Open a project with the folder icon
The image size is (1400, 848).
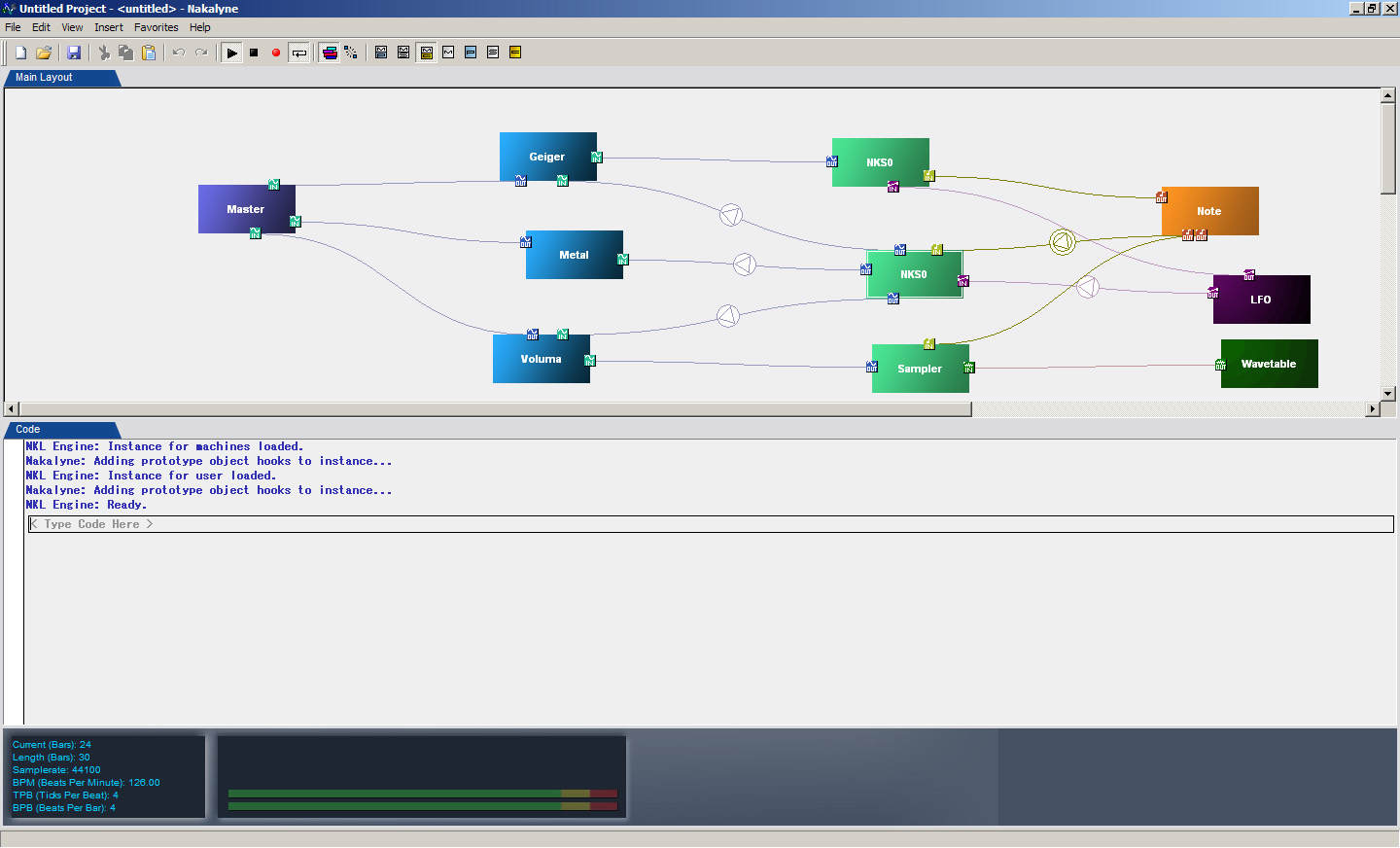click(44, 53)
